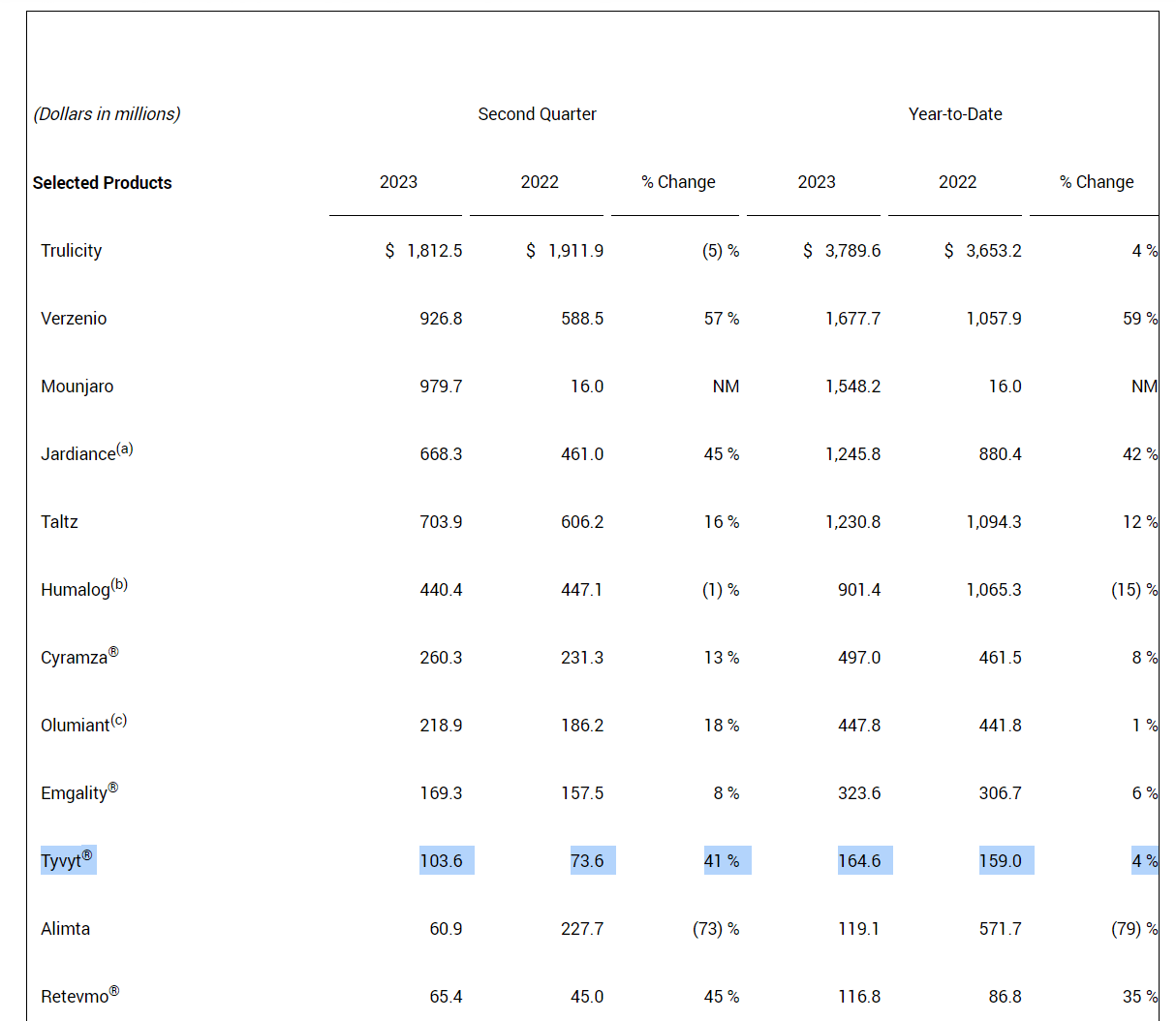Image resolution: width=1176 pixels, height=1021 pixels.
Task: Select the highlighted Tyvyt row label
Action: coord(68,860)
